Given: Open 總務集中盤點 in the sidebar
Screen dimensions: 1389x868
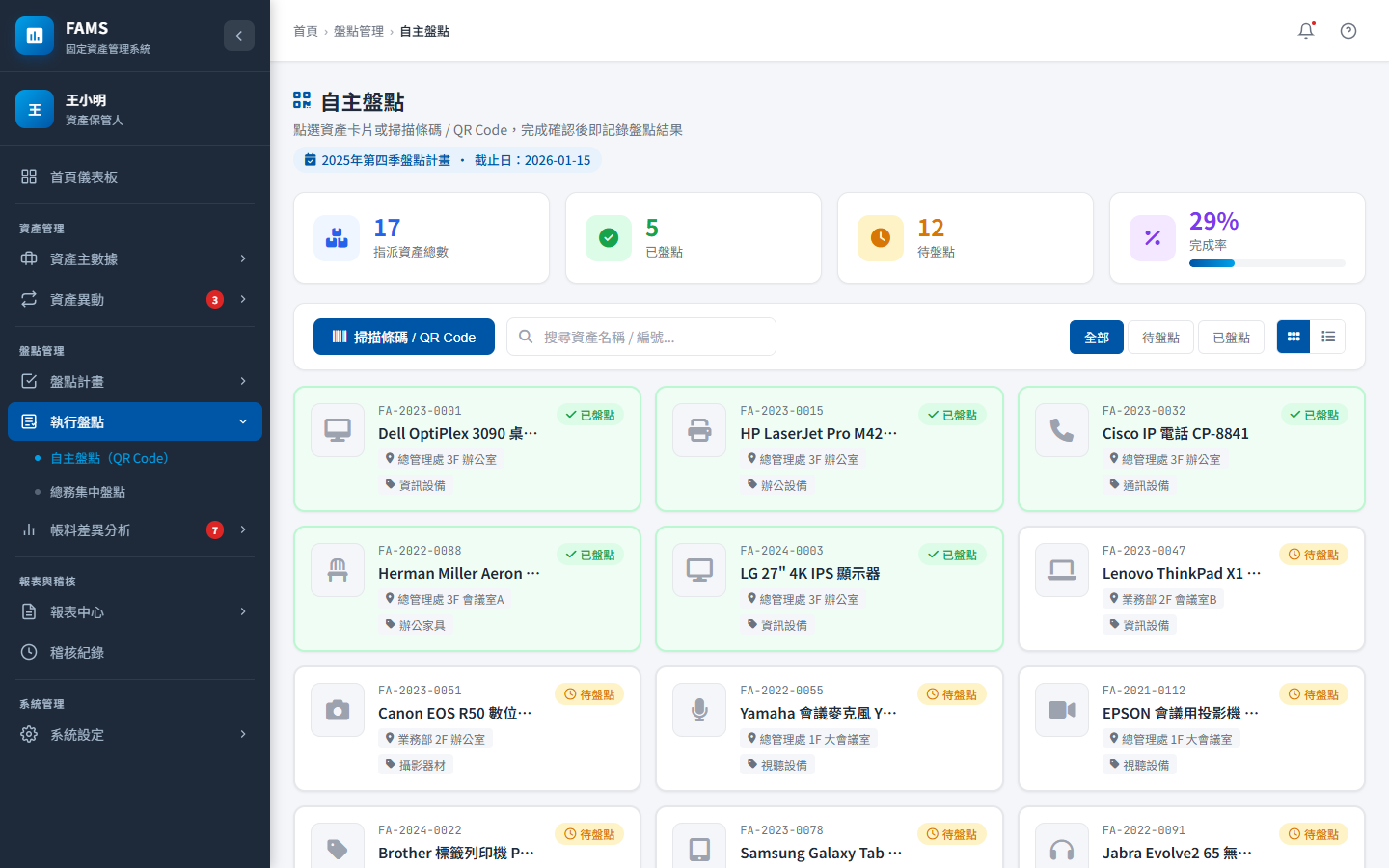Looking at the screenshot, I should (88, 492).
